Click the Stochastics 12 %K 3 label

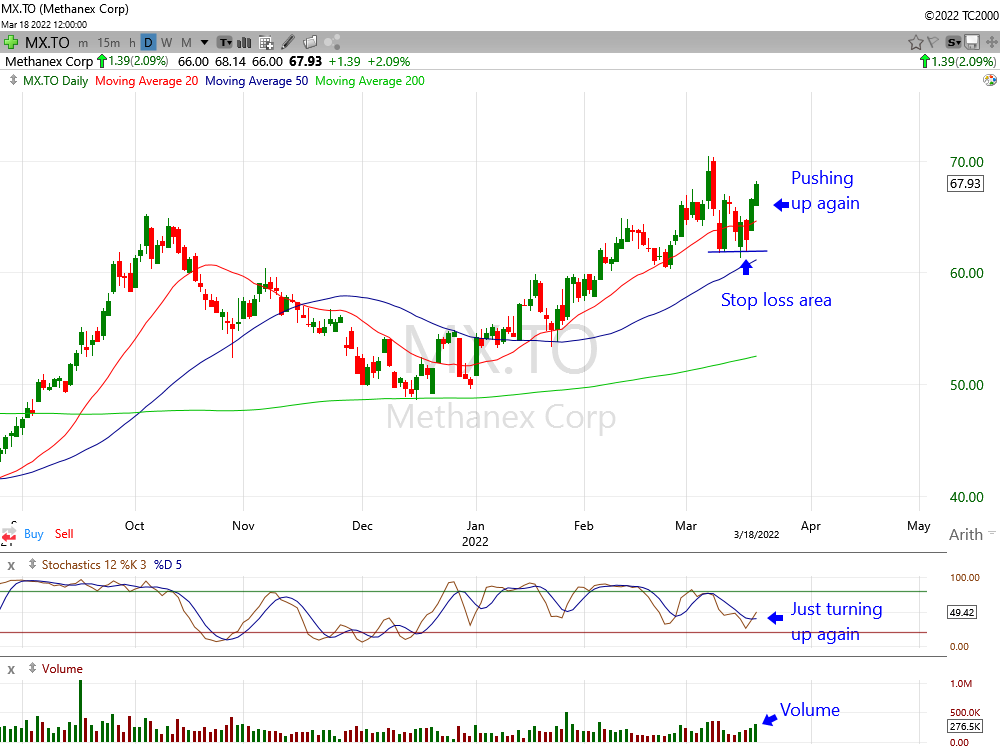pyautogui.click(x=94, y=565)
